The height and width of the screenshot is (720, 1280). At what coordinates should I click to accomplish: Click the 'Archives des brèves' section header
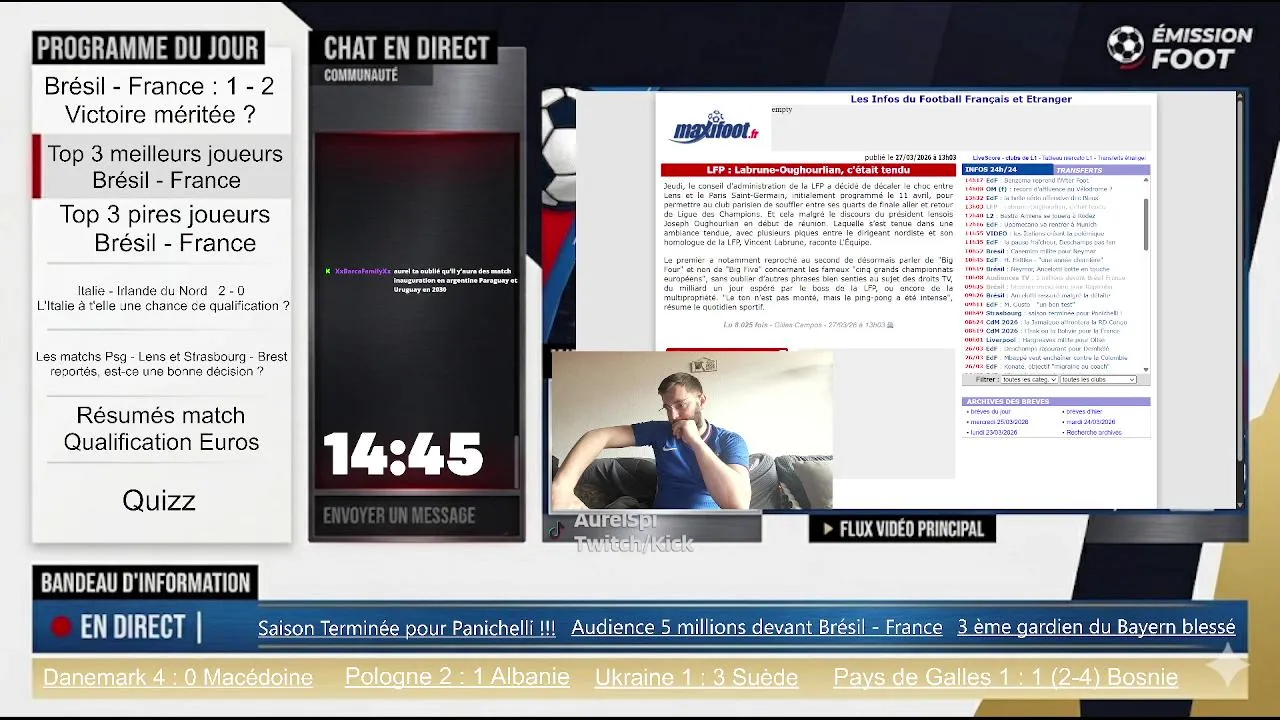tap(1056, 401)
